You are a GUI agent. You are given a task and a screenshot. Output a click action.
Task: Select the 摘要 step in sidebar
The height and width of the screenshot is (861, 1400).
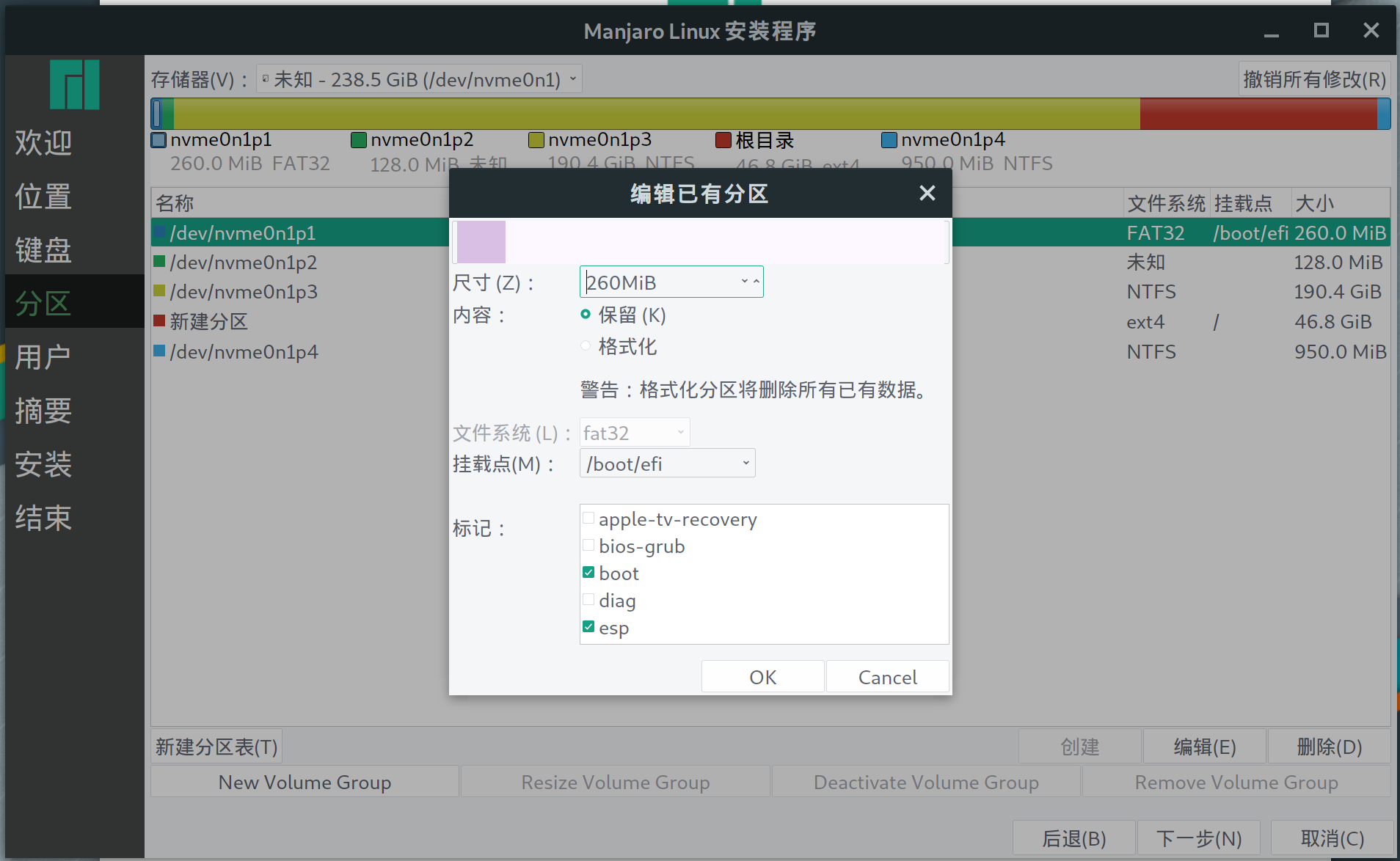click(42, 411)
